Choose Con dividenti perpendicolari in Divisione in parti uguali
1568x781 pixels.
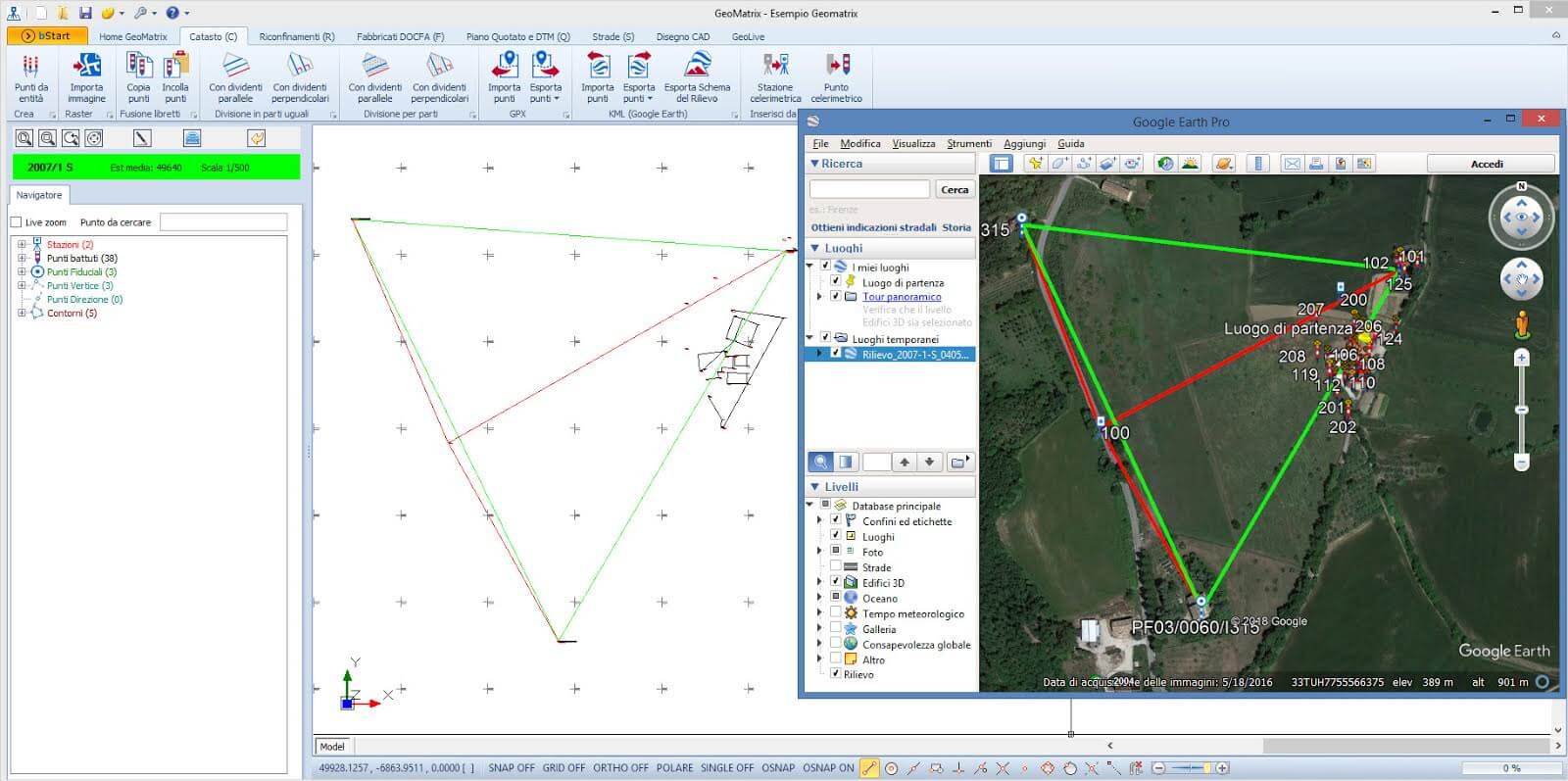pyautogui.click(x=300, y=77)
